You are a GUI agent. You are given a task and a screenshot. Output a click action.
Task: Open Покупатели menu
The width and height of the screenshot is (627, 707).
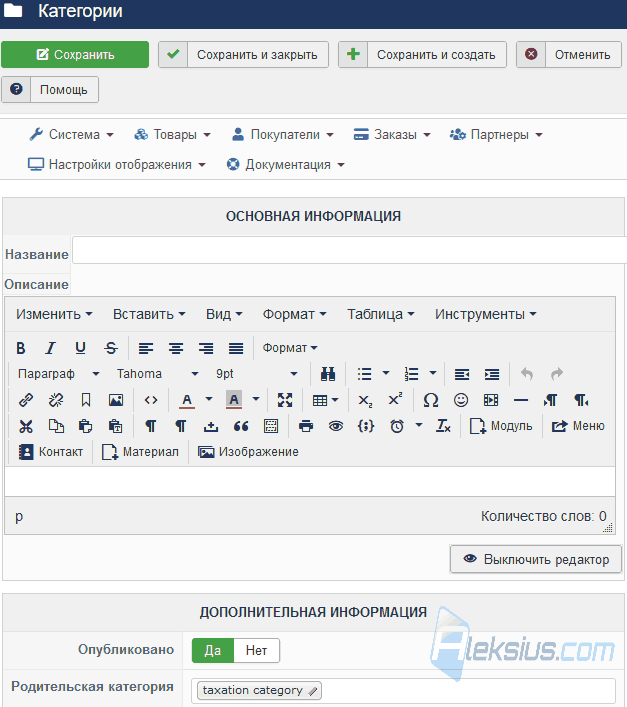[x=283, y=134]
